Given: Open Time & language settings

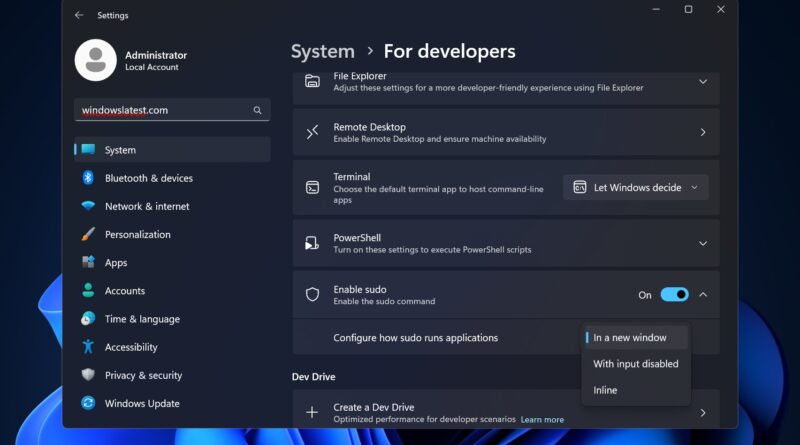Looking at the screenshot, I should 172,318.
